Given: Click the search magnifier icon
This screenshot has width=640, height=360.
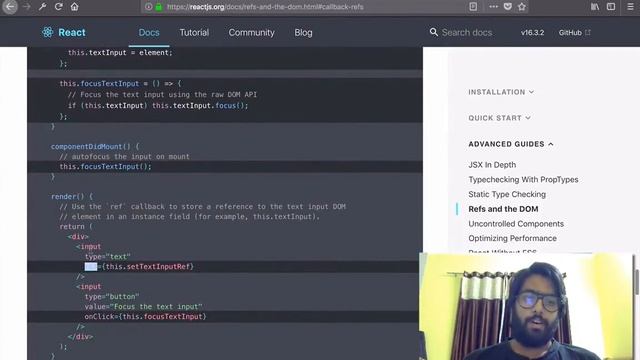Looking at the screenshot, I should coord(433,32).
